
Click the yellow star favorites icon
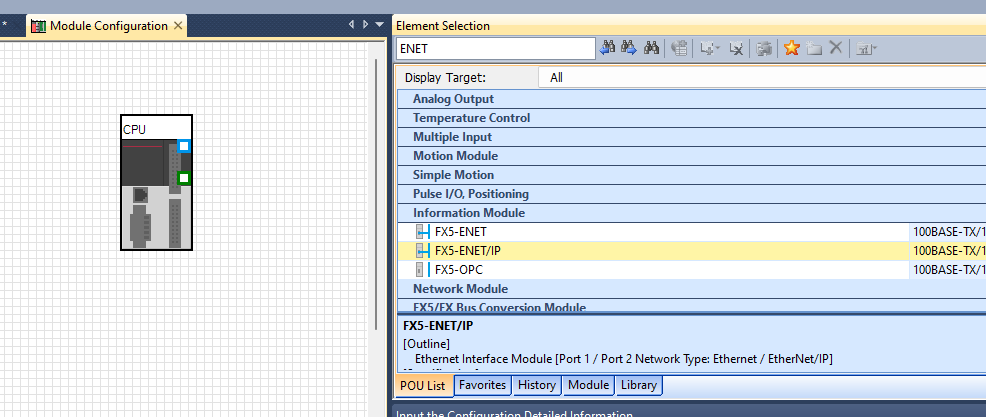click(x=792, y=48)
